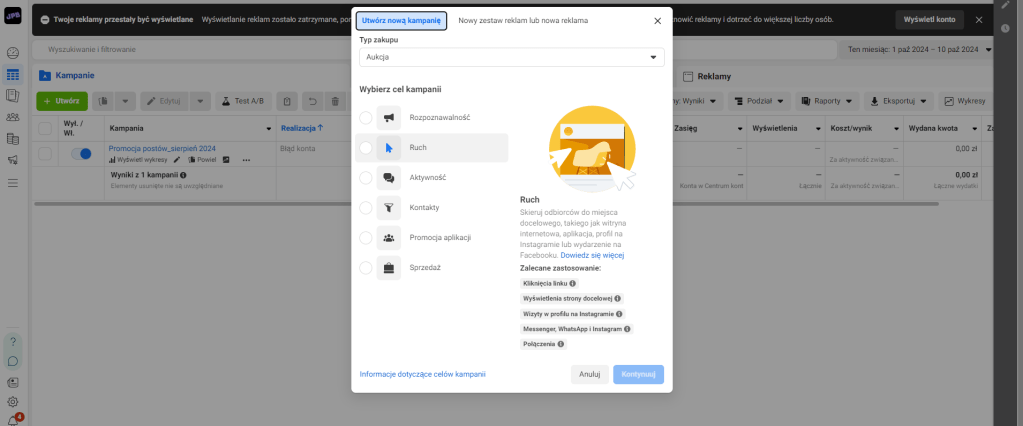Open the Typ zakupu Aukcja dropdown

pyautogui.click(x=512, y=57)
